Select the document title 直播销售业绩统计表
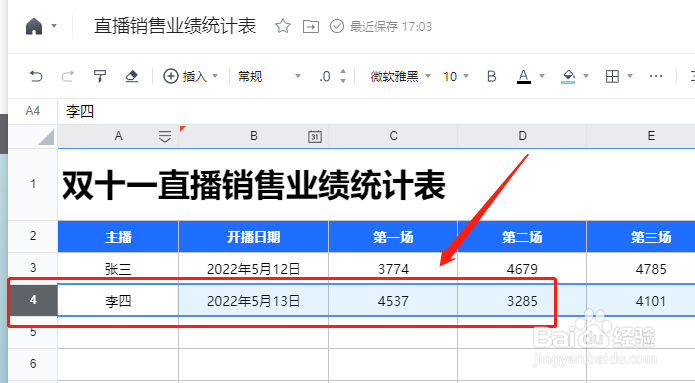The height and width of the screenshot is (383, 695). coord(175,26)
